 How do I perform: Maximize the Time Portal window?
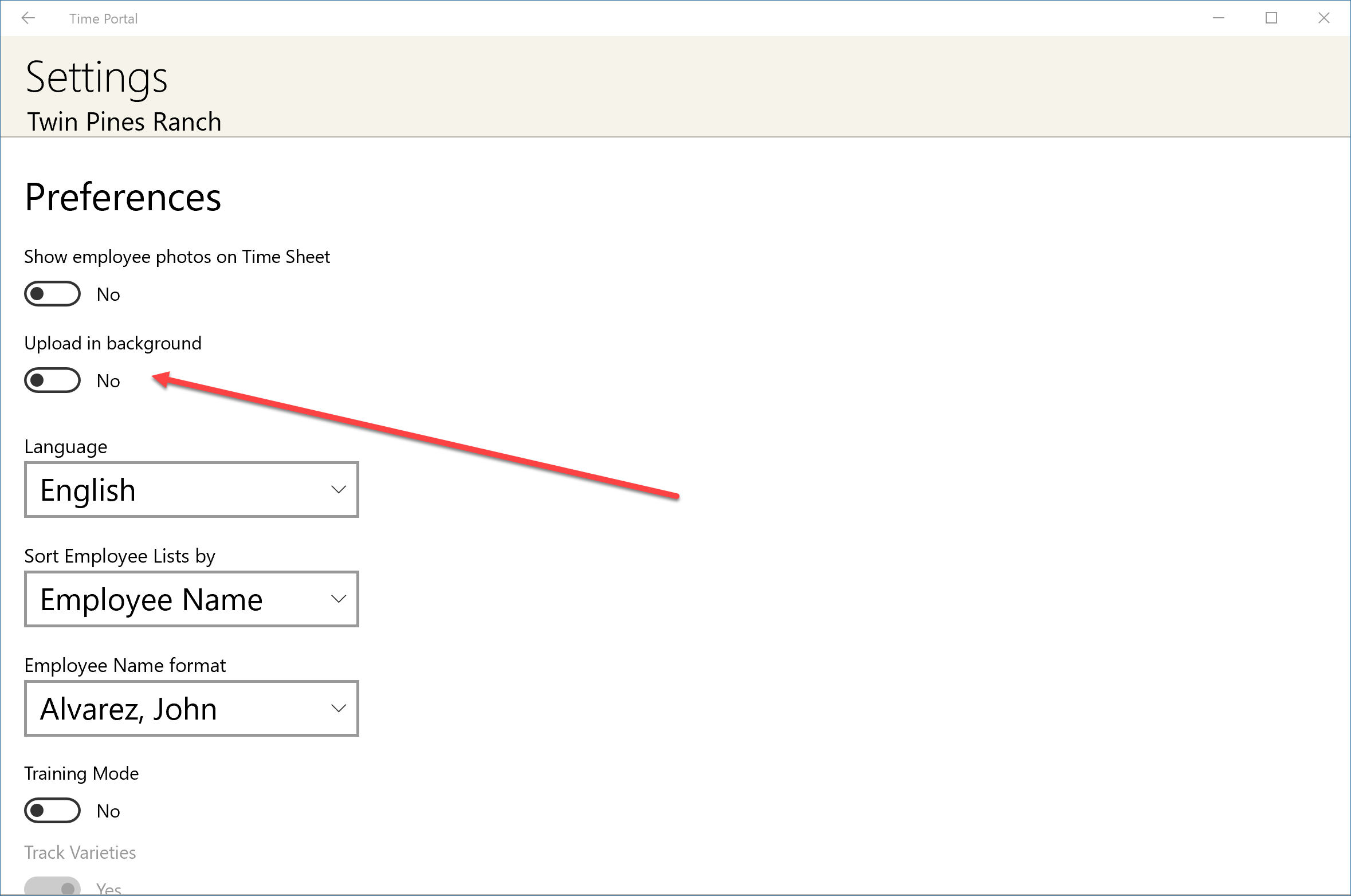click(x=1271, y=18)
